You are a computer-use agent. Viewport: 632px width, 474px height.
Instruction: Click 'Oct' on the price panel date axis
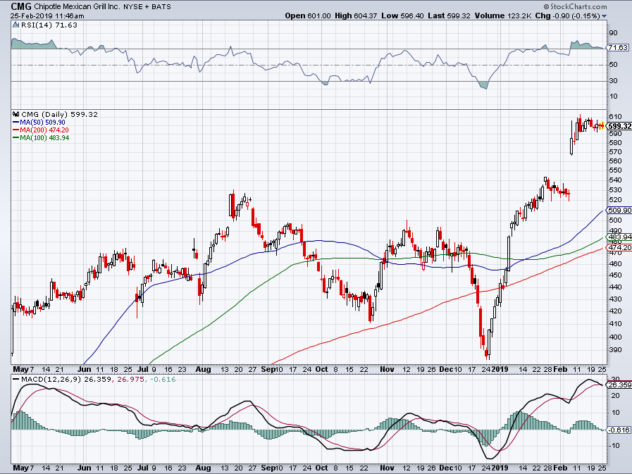coord(322,369)
